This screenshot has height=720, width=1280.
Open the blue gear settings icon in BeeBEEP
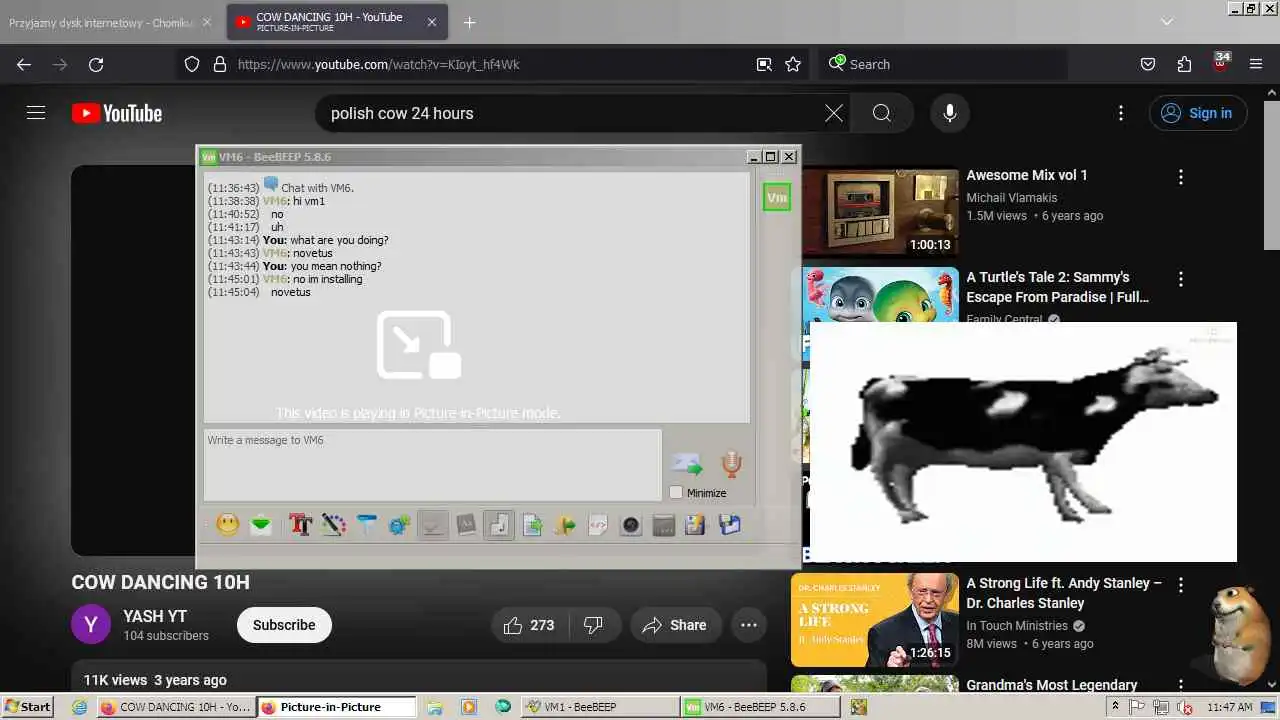point(400,524)
